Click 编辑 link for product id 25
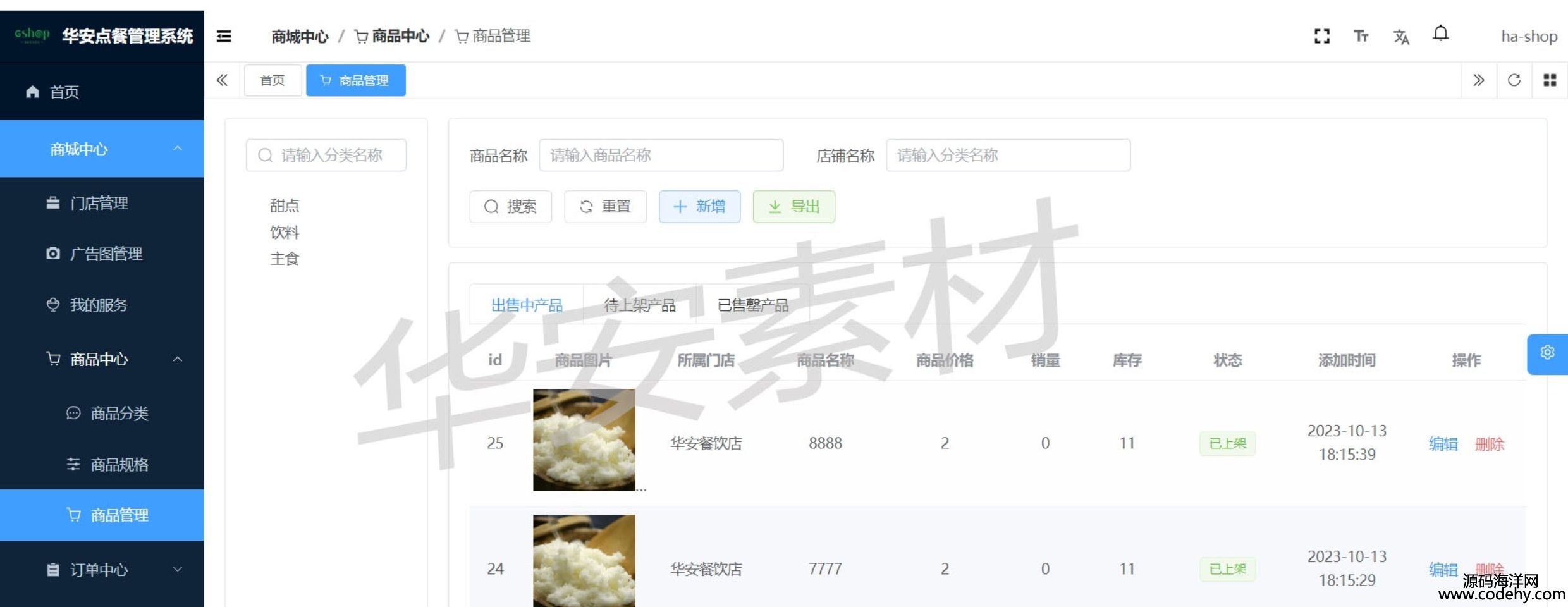The image size is (1568, 607). (1443, 444)
